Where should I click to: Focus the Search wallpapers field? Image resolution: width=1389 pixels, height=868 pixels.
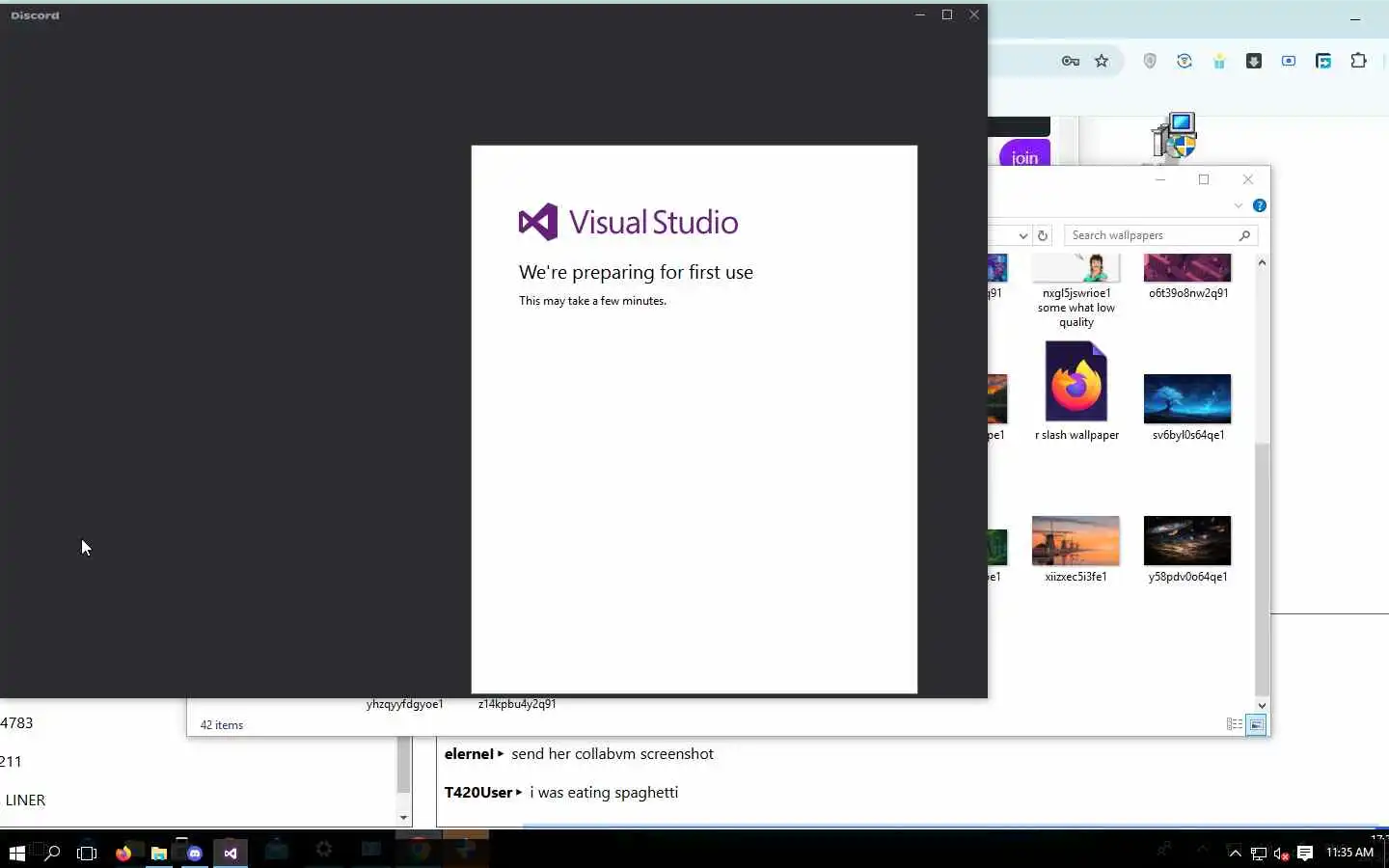pyautogui.click(x=1160, y=235)
